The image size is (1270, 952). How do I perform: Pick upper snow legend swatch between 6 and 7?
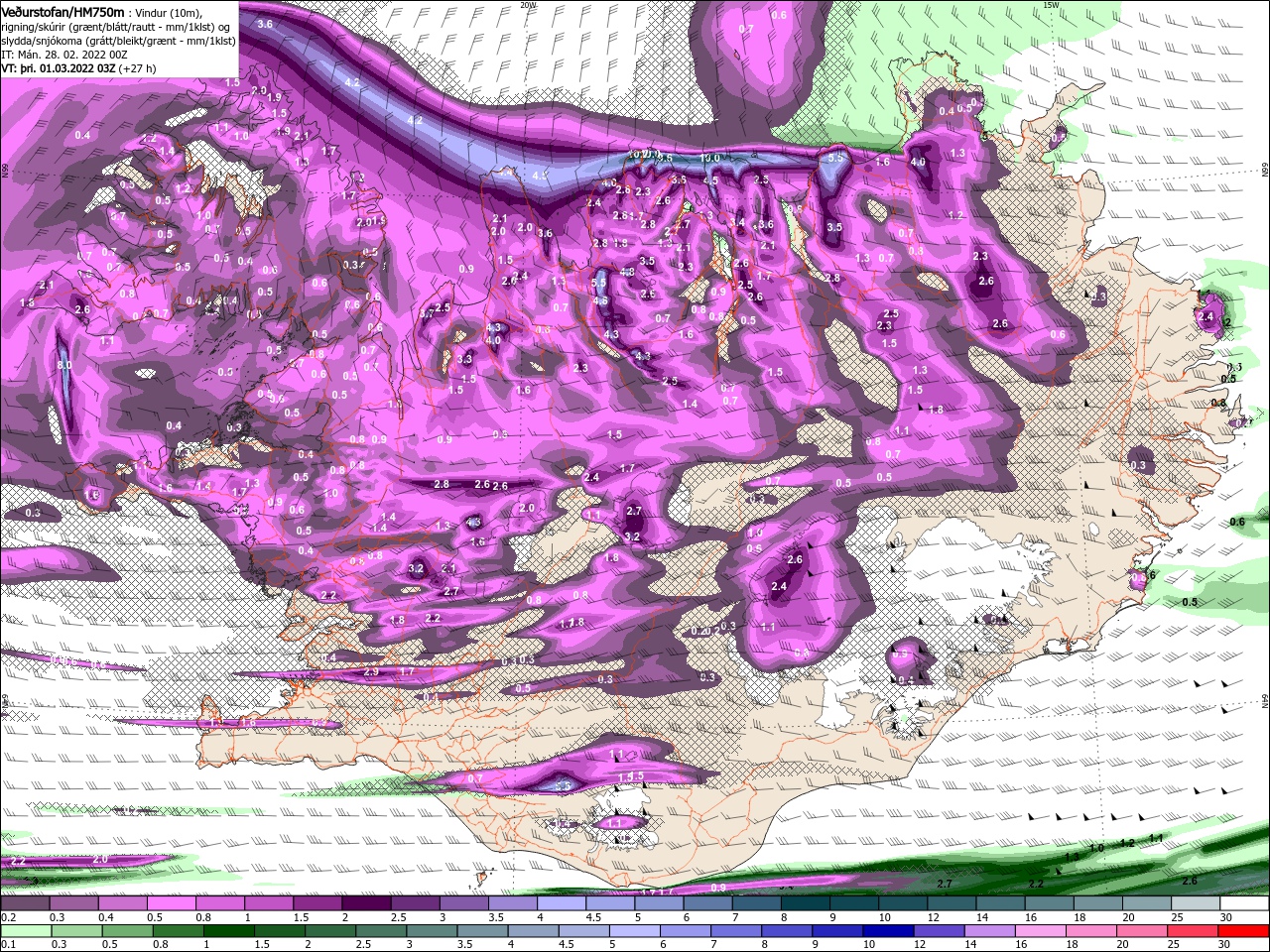707,903
